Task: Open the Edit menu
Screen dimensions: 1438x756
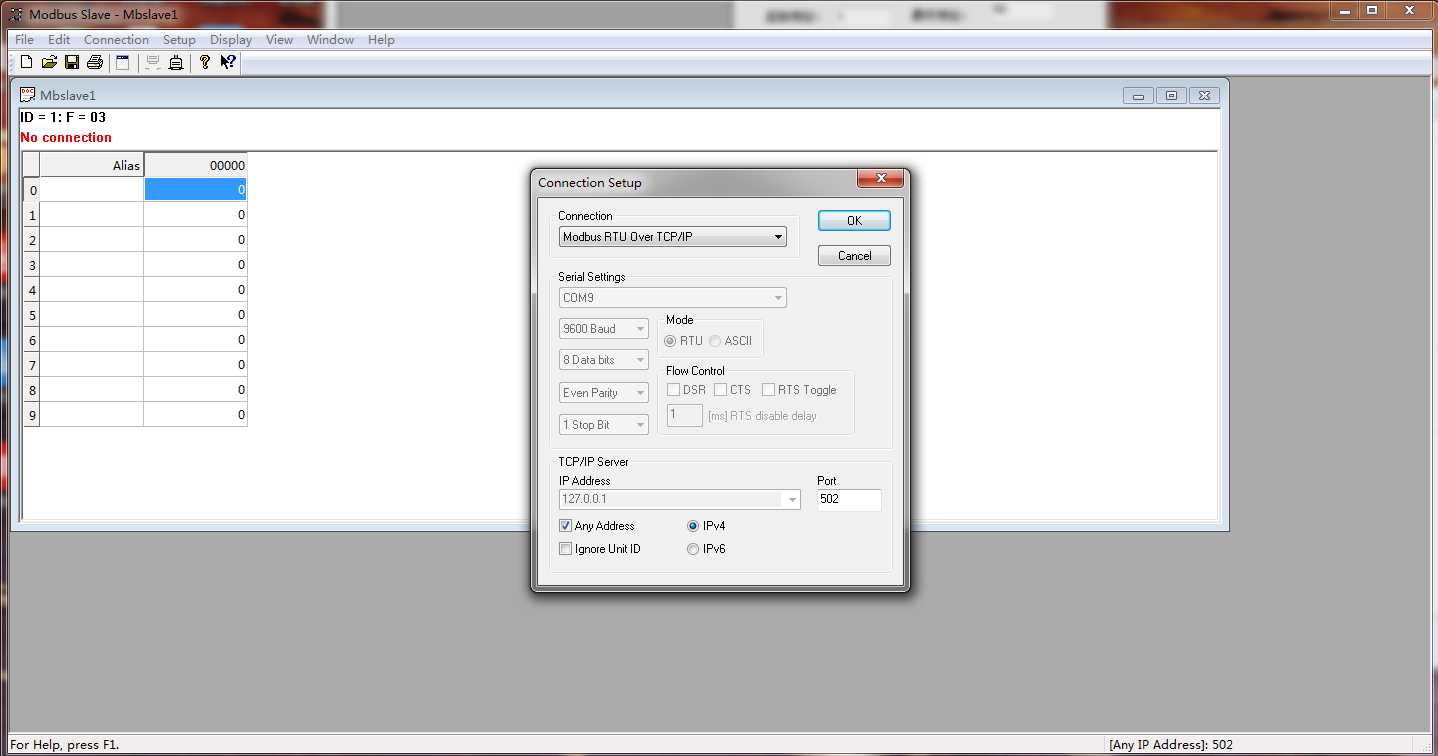Action: click(x=59, y=40)
